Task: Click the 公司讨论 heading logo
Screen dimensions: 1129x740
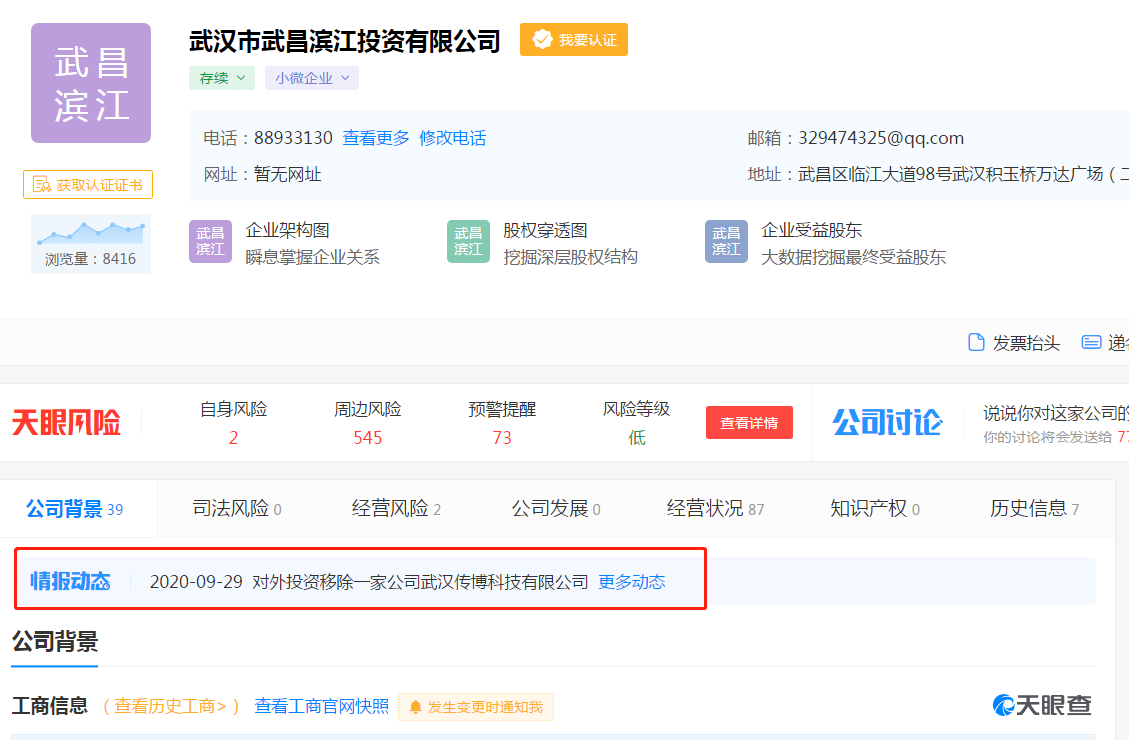Action: [887, 423]
